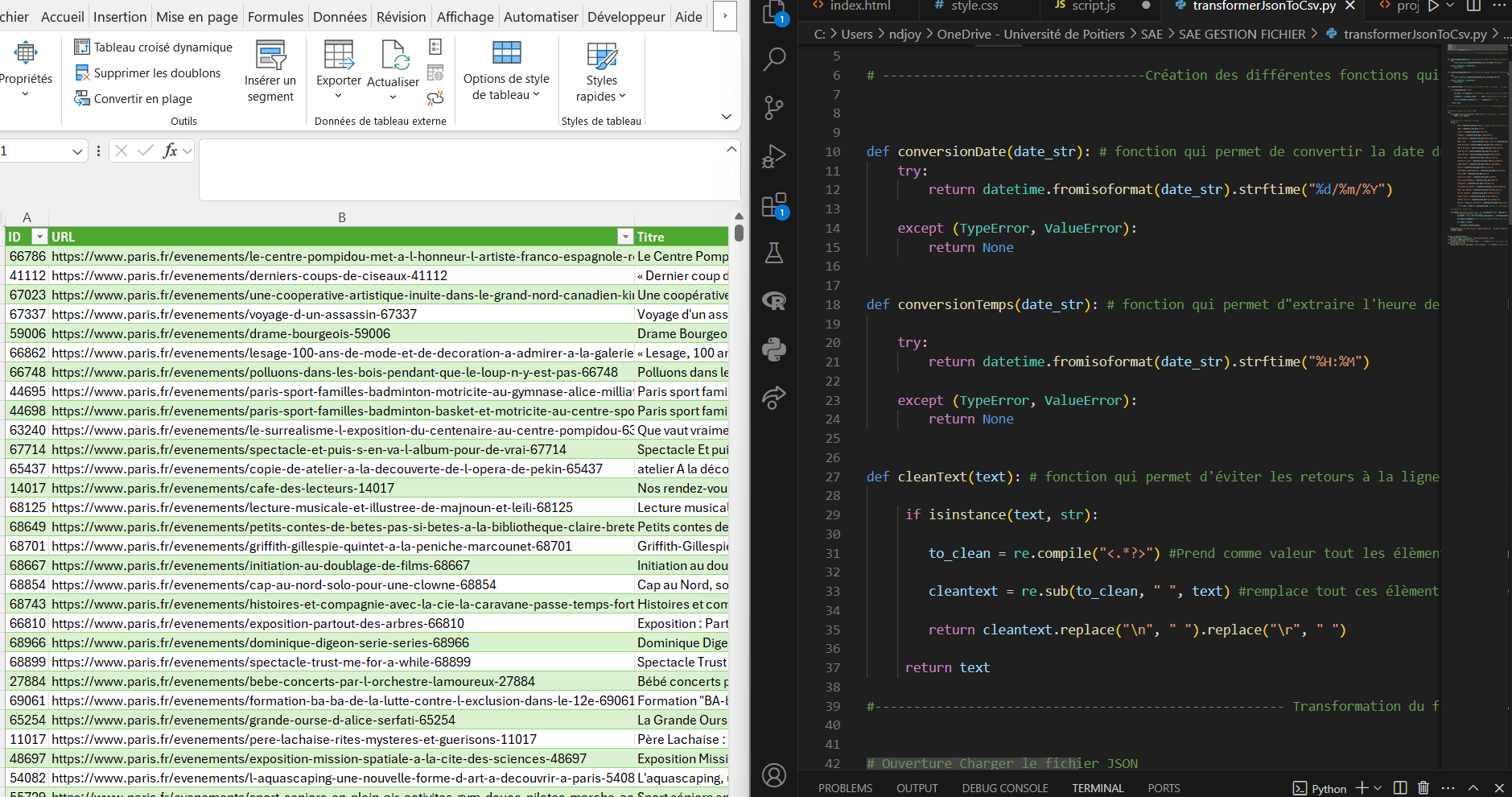Insert function fx in formula bar
This screenshot has height=797, width=1512.
(170, 151)
